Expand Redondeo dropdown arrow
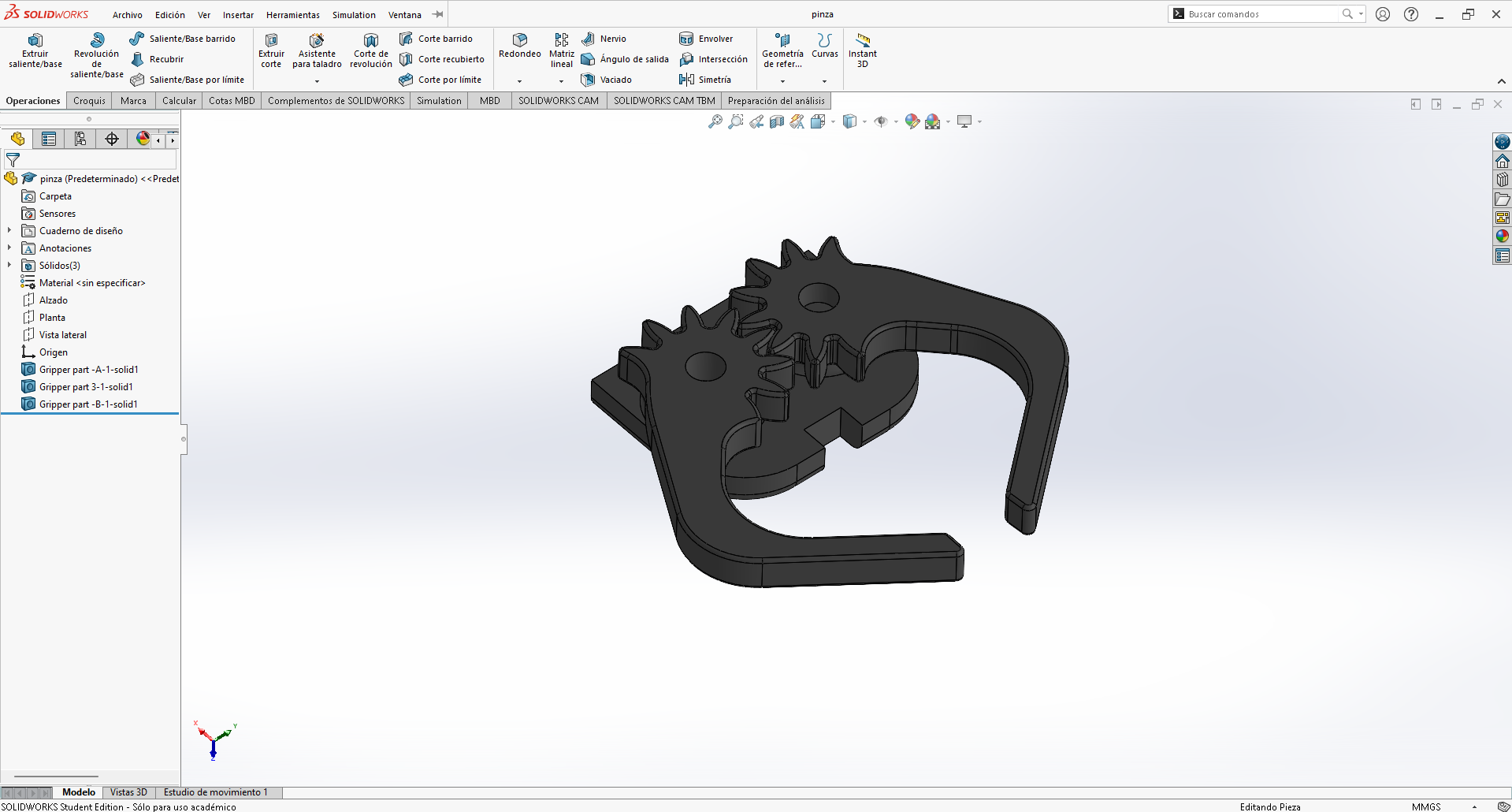This screenshot has height=812, width=1512. pyautogui.click(x=519, y=81)
